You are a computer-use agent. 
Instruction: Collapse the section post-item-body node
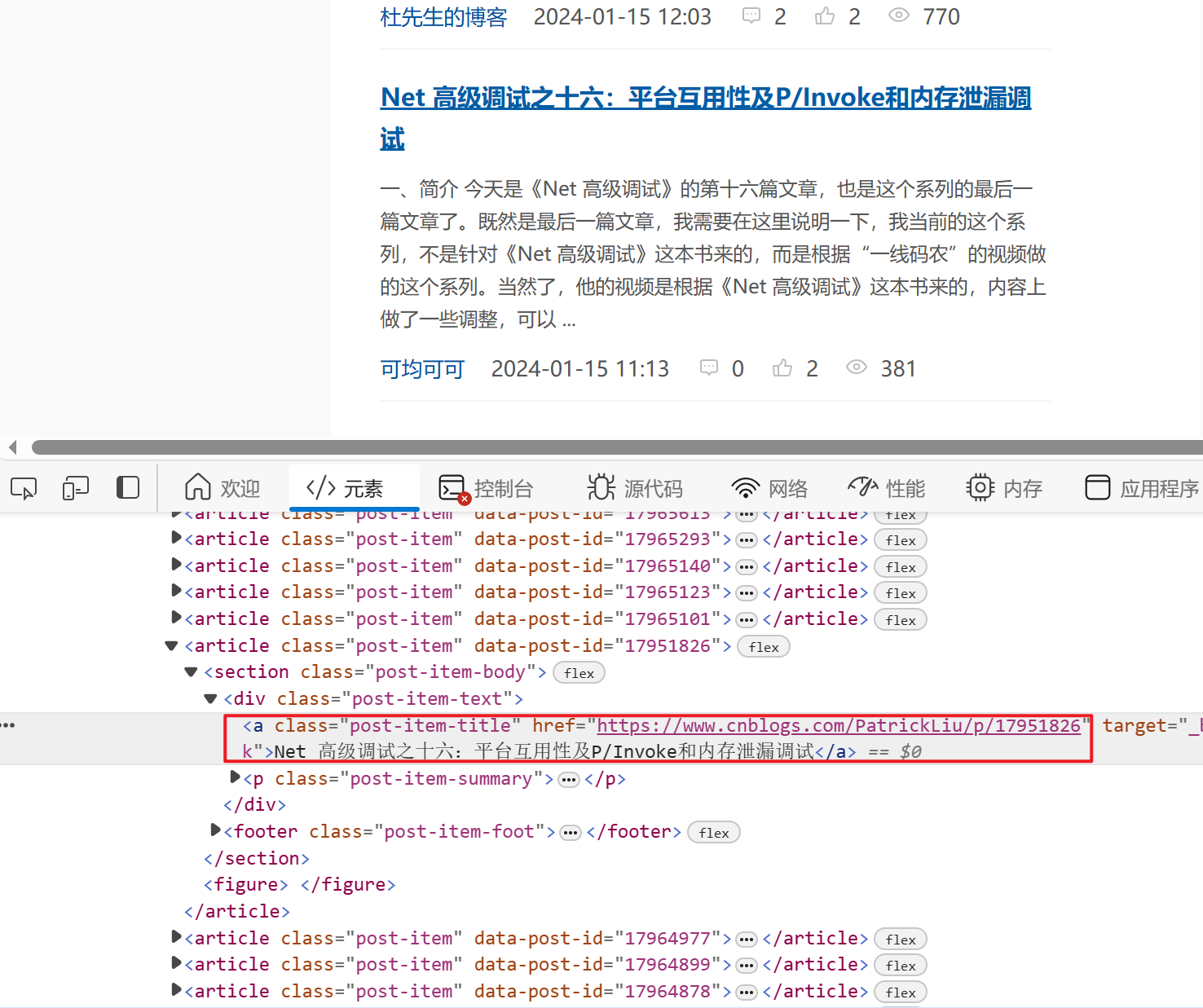coord(191,671)
